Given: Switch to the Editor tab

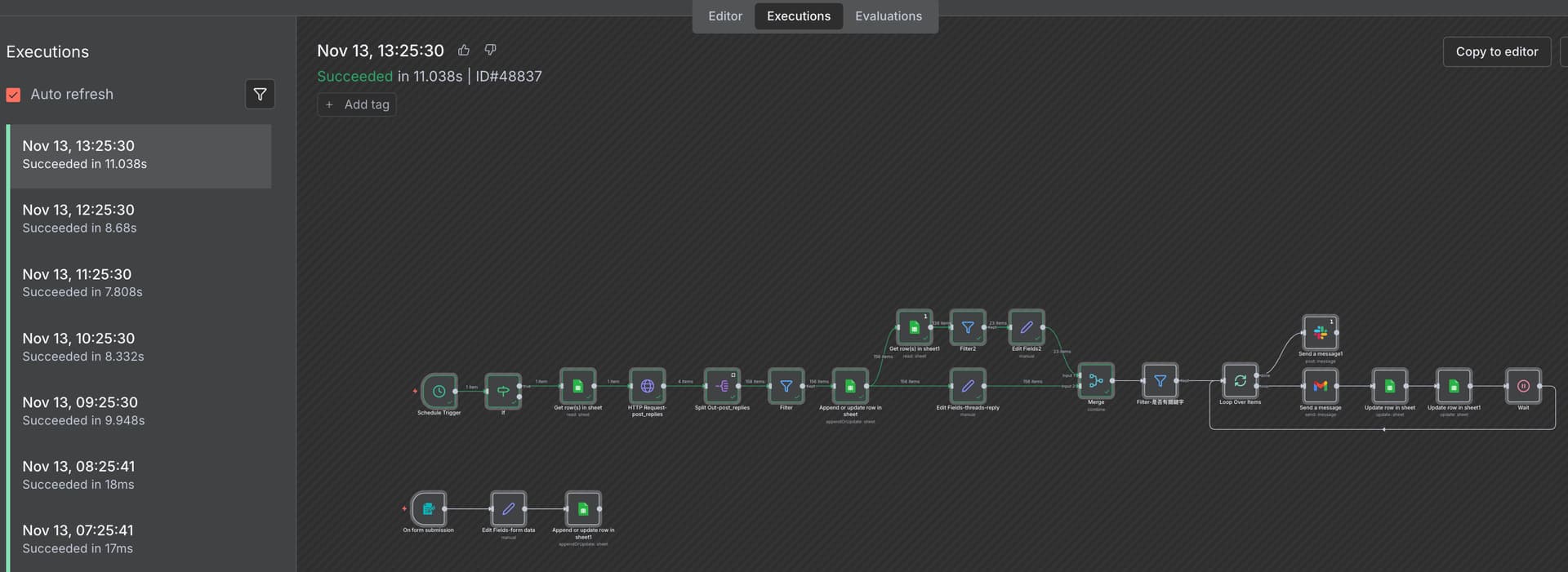Looking at the screenshot, I should [725, 16].
